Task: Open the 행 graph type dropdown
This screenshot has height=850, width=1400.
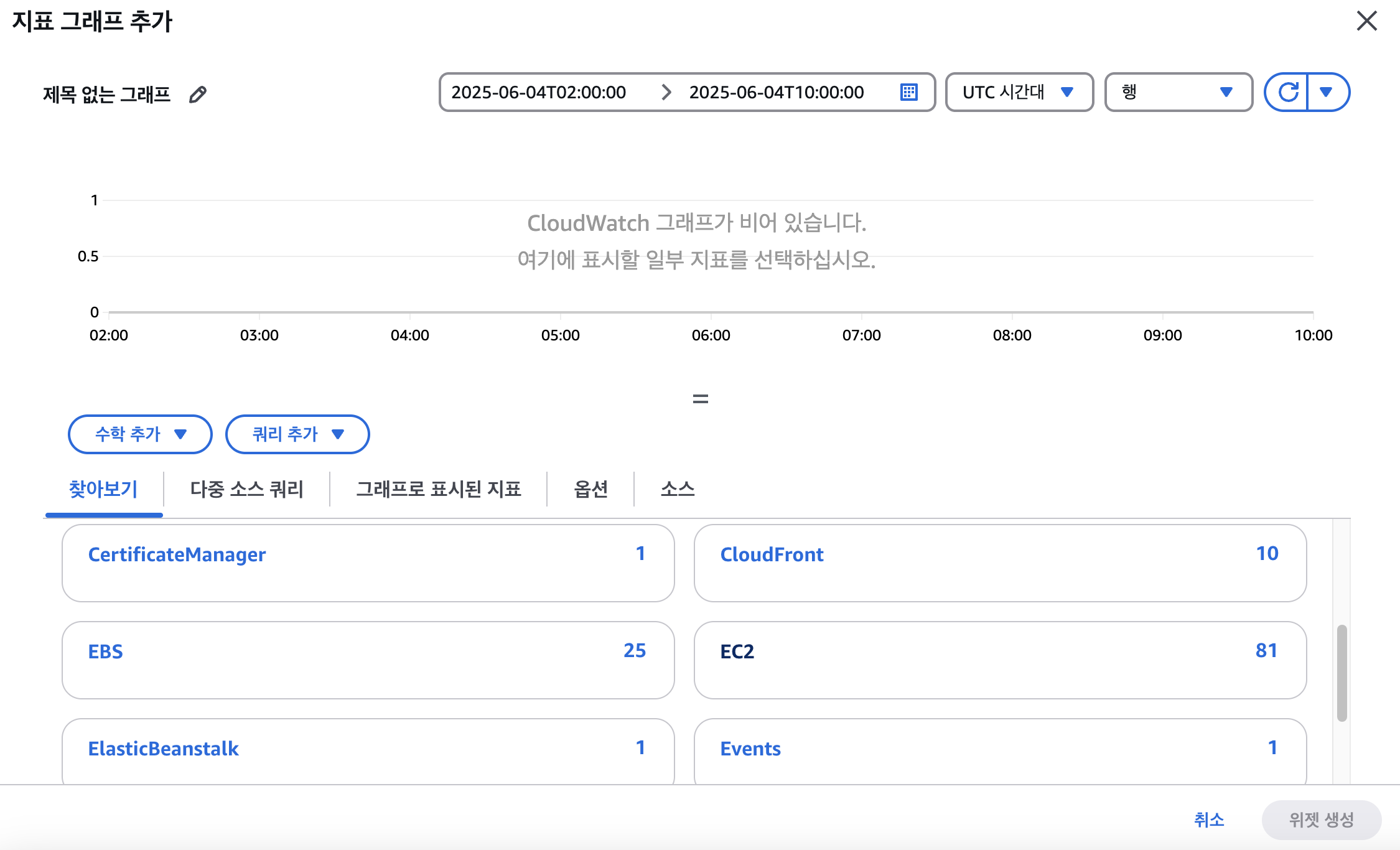Action: click(x=1178, y=92)
